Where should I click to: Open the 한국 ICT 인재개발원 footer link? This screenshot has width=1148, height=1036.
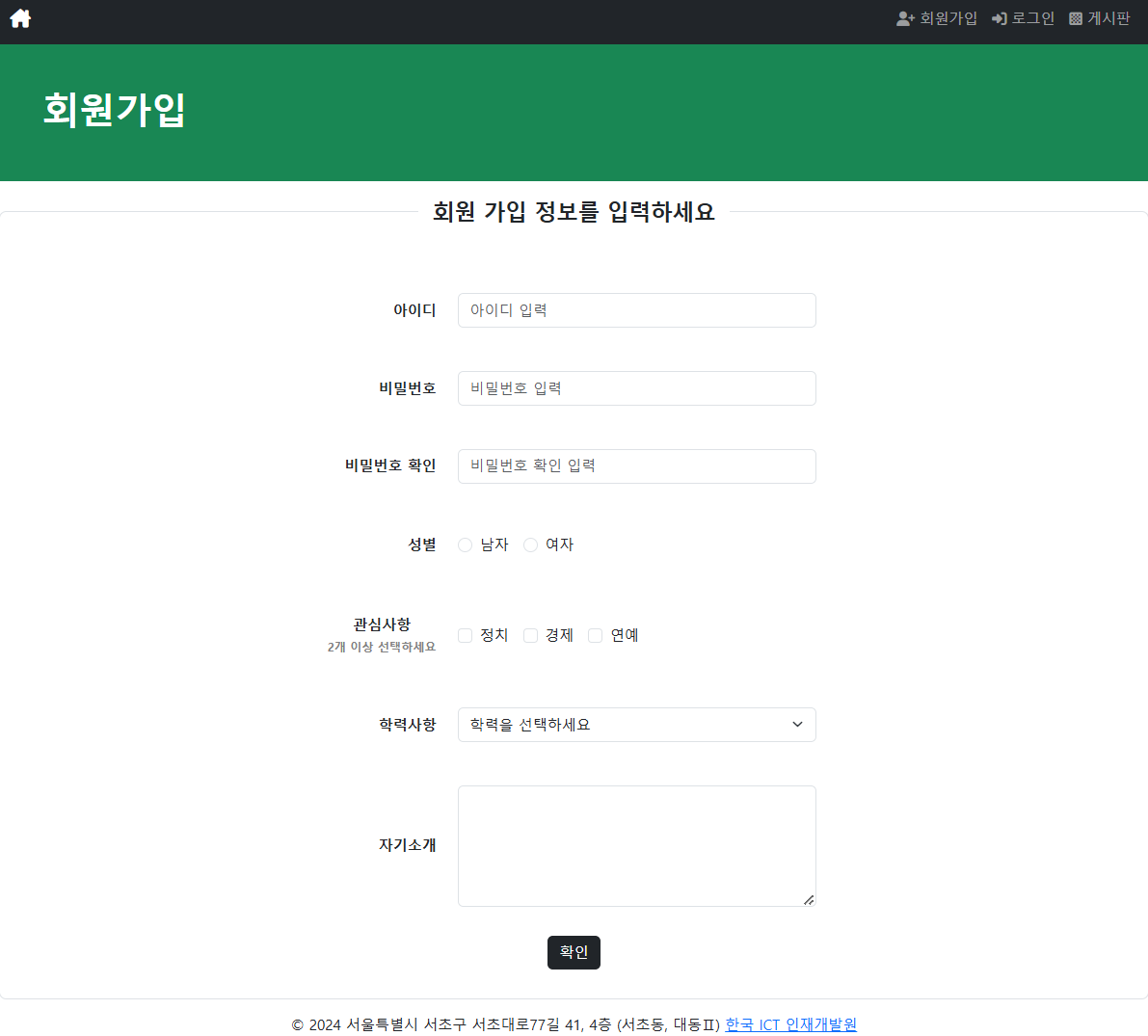790,1024
